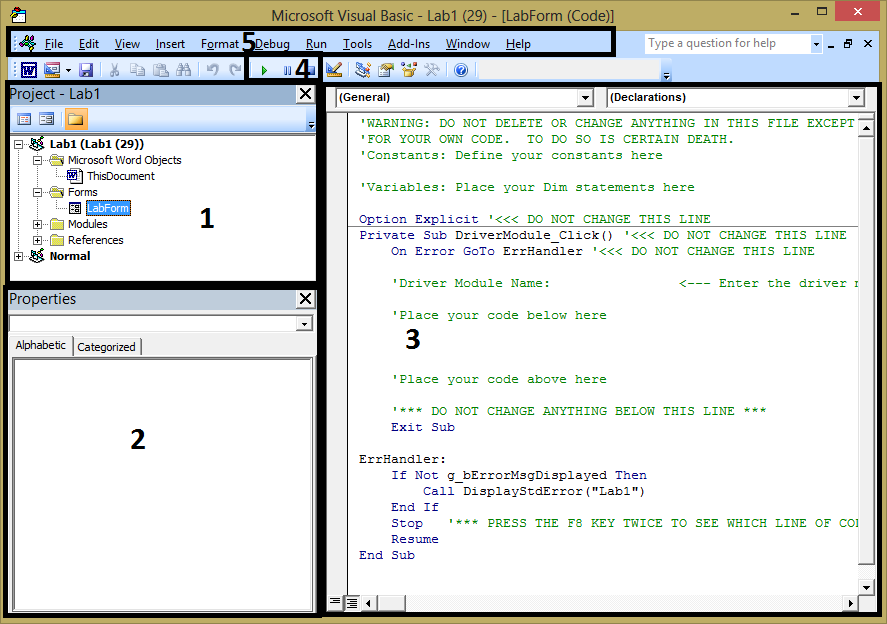Open the help question box dropdown arrow

tap(816, 44)
